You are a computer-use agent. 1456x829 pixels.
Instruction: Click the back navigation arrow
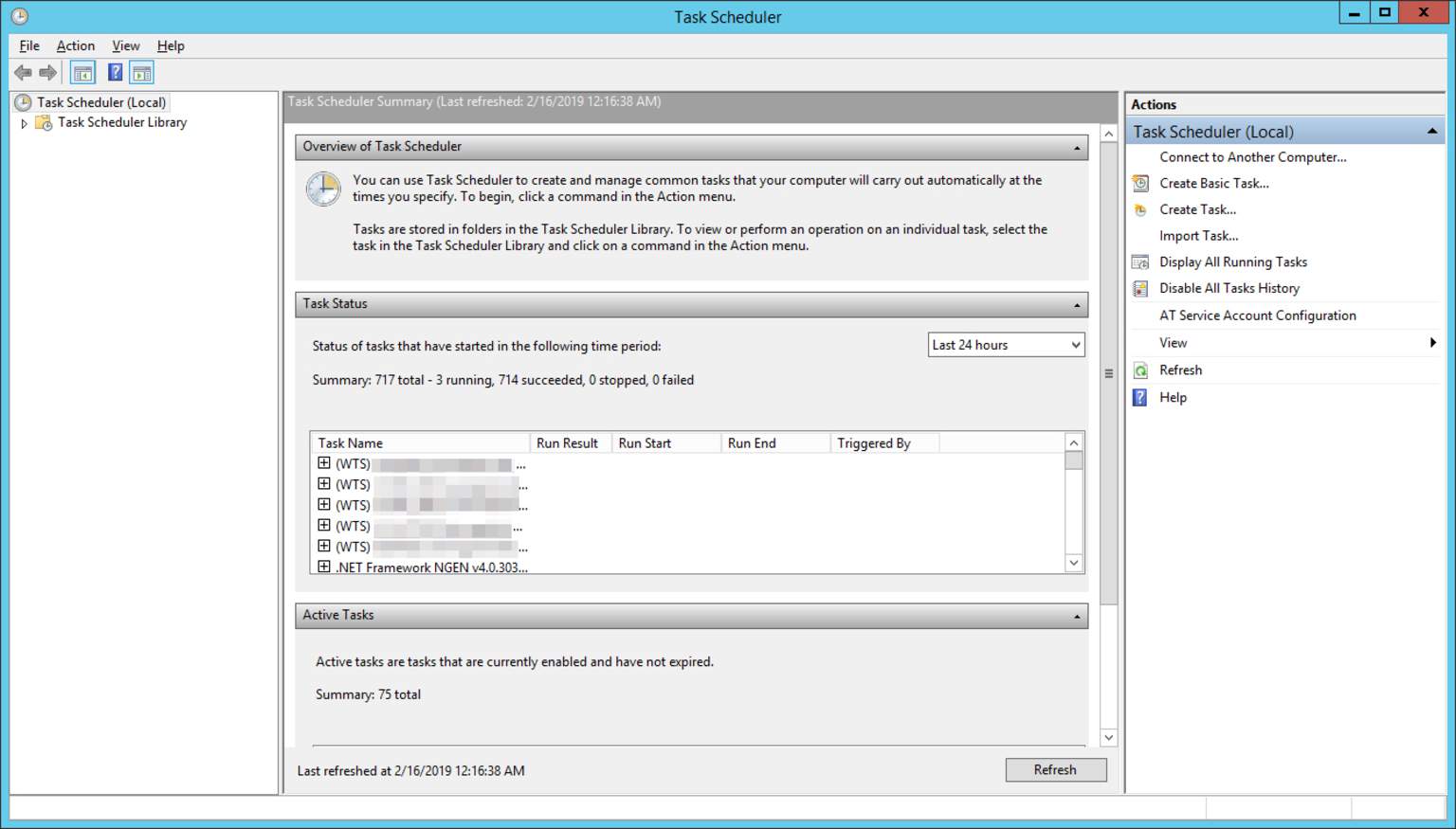(23, 72)
